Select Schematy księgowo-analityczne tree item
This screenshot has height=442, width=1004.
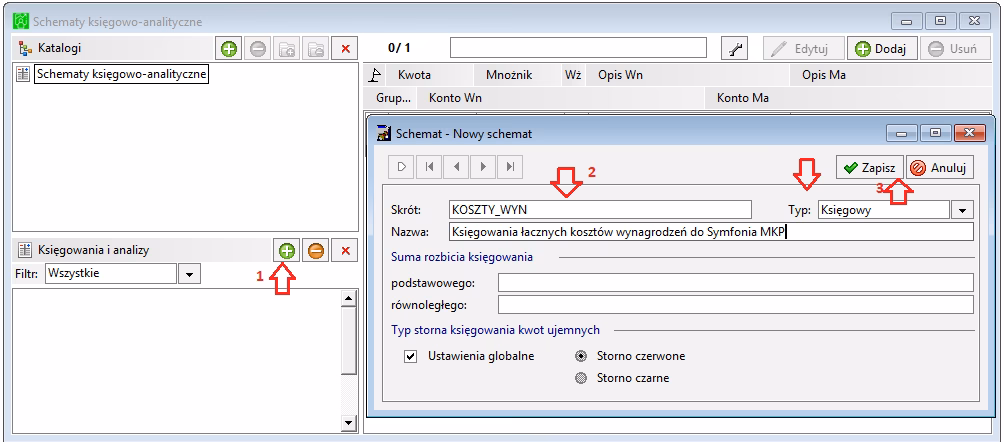(121, 73)
